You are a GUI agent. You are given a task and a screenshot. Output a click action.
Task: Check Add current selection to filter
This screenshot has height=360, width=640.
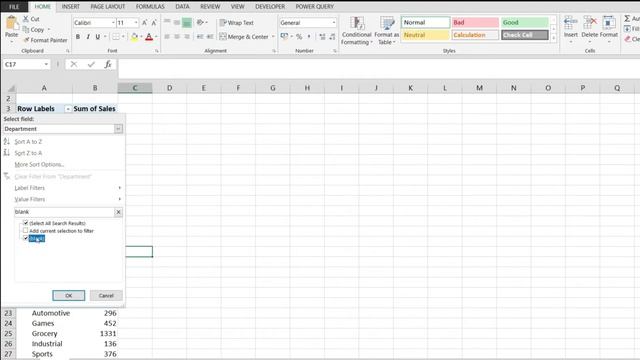coord(26,231)
